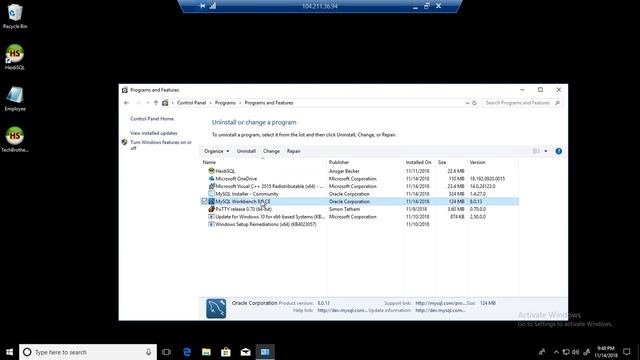
Task: Select MySQL Installer - Community row
Action: coord(359,194)
